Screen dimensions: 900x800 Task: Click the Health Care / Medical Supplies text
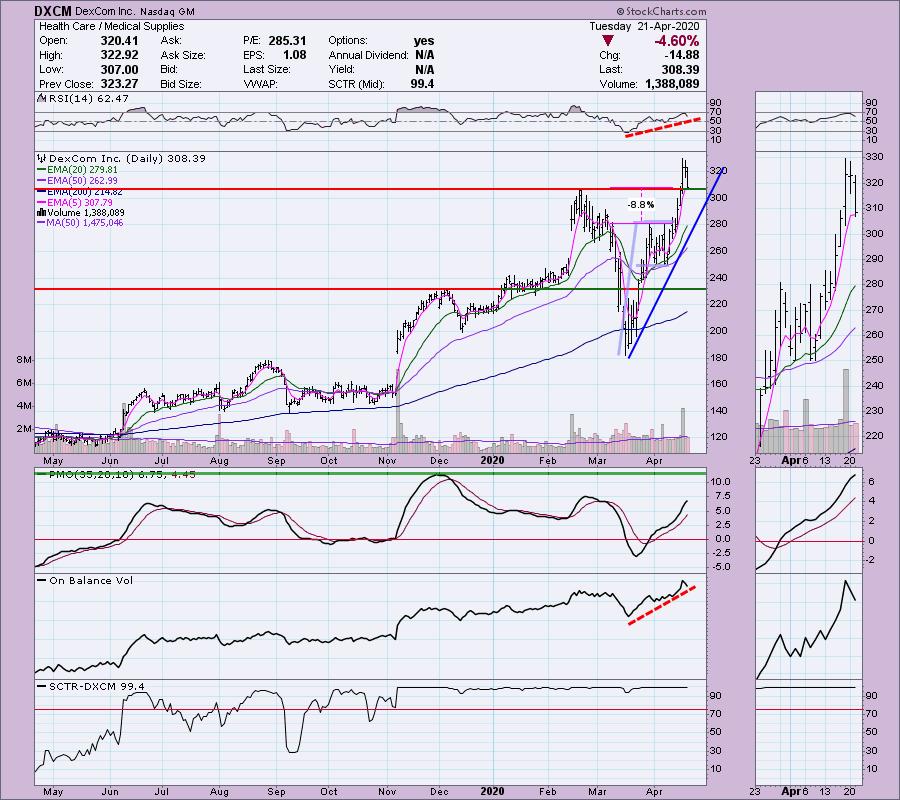(111, 26)
